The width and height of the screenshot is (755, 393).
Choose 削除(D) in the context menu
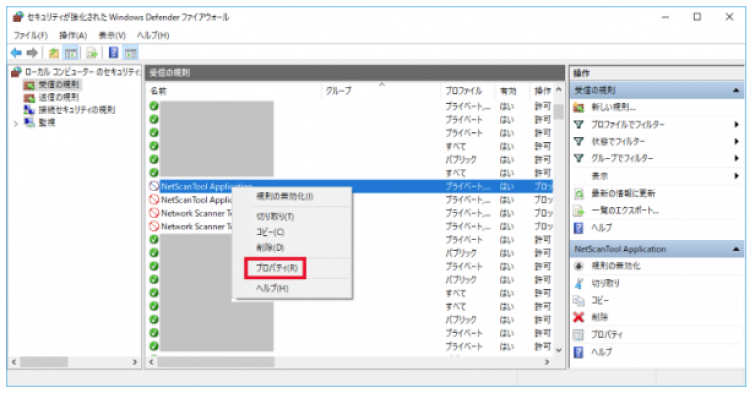pyautogui.click(x=270, y=248)
